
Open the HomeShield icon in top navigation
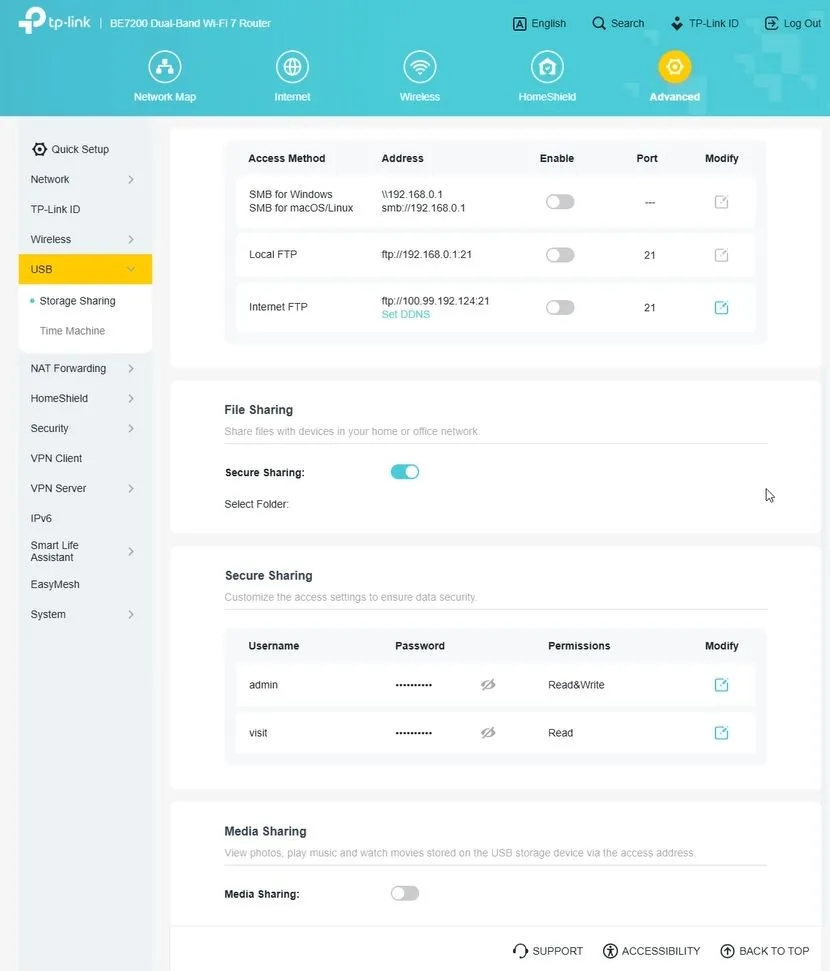(x=547, y=68)
